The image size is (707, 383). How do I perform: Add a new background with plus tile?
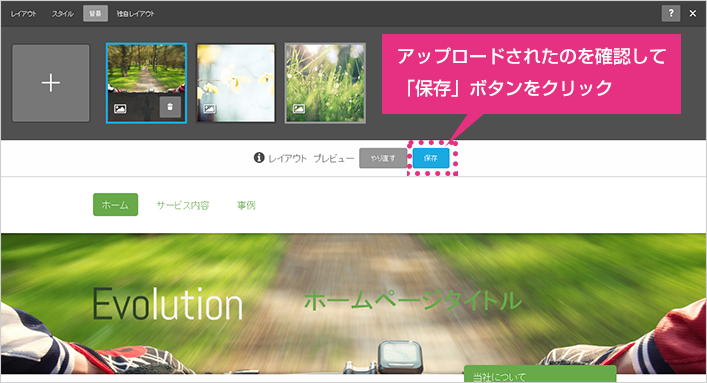click(51, 83)
